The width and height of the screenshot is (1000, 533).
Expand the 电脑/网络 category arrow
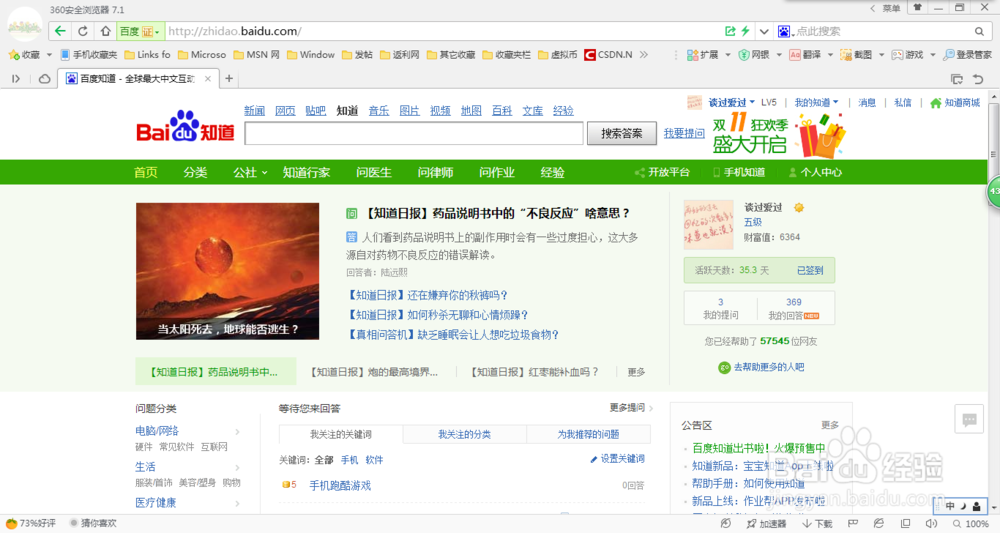click(x=237, y=432)
